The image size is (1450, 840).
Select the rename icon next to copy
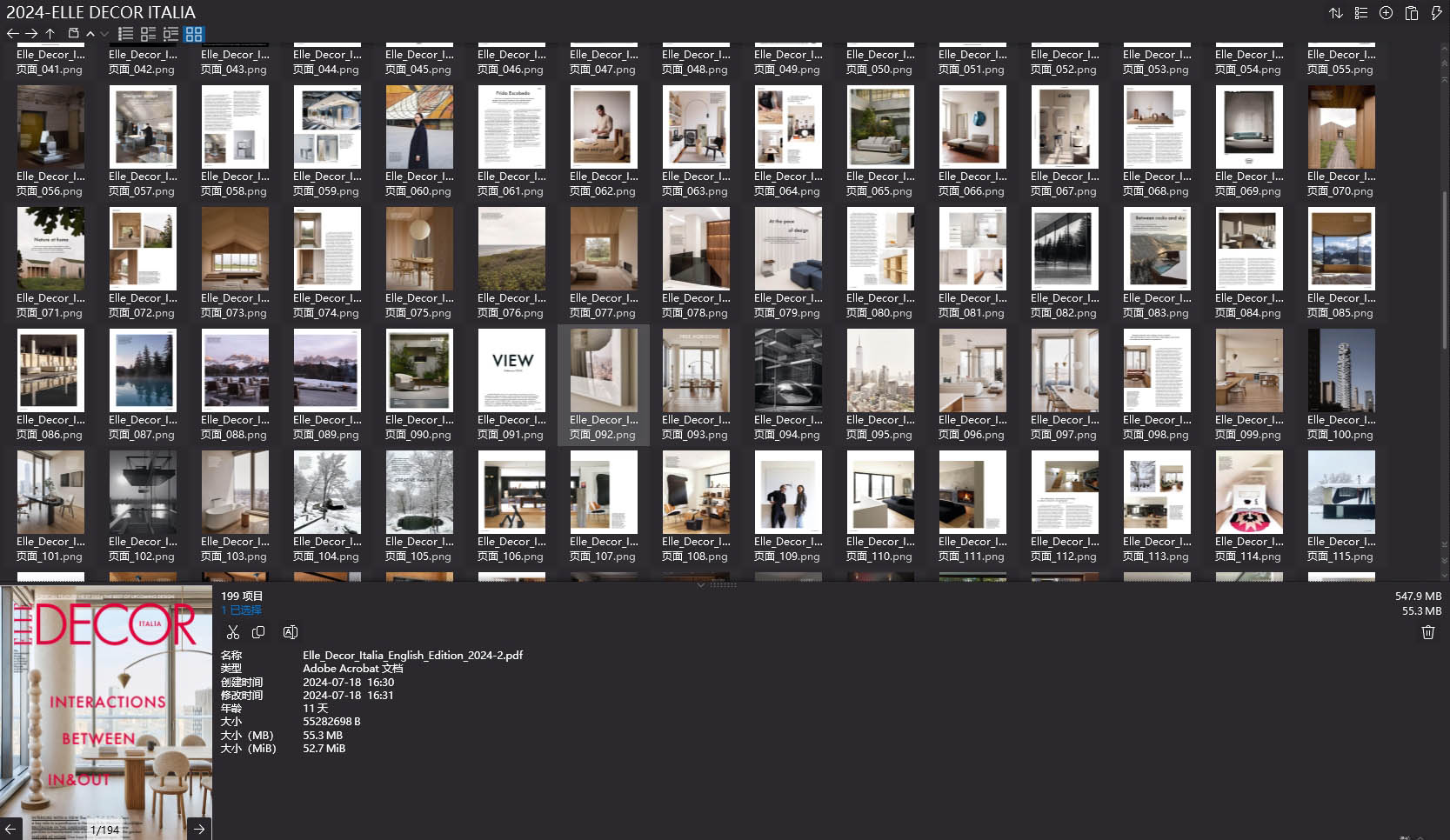(x=291, y=632)
